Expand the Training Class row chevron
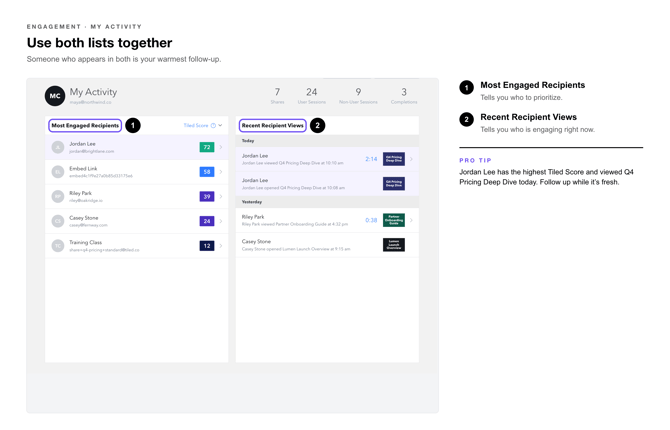Screen dimensions: 670x430 221,246
